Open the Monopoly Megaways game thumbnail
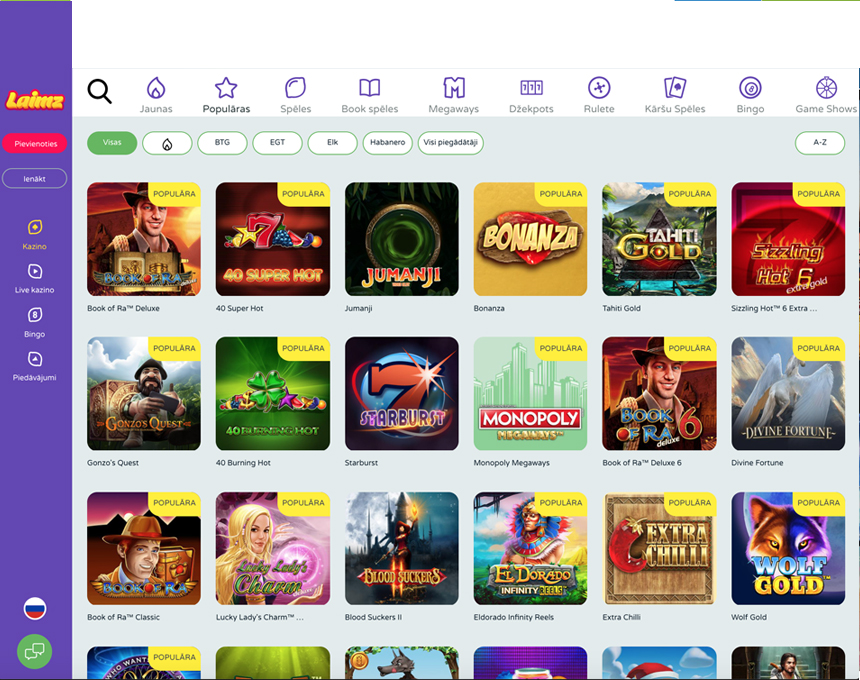 pyautogui.click(x=530, y=394)
